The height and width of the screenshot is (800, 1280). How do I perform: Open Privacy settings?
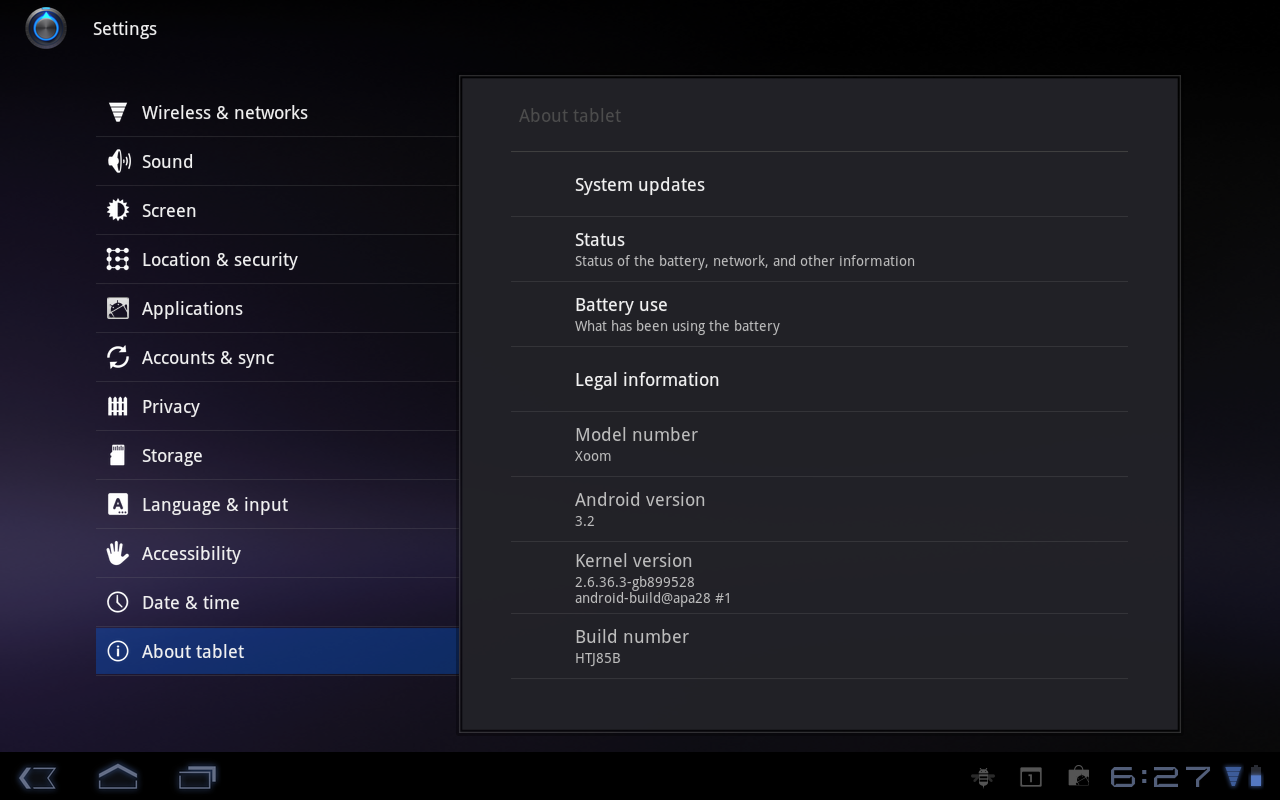(277, 406)
